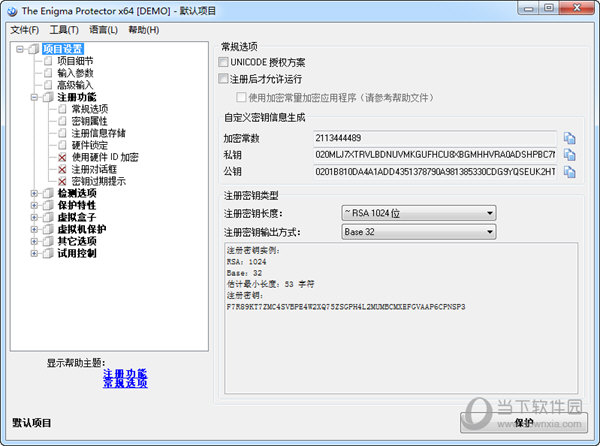Screen dimensions: 600x446
Task: Click the page icon next to 密钥属性
Action: [x=62, y=121]
